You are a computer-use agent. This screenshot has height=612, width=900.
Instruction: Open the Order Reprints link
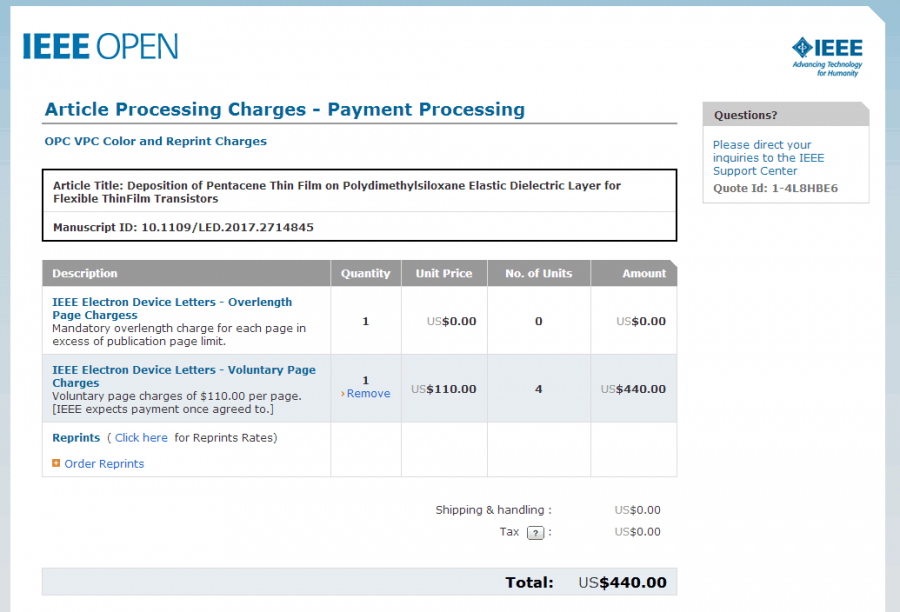[104, 464]
